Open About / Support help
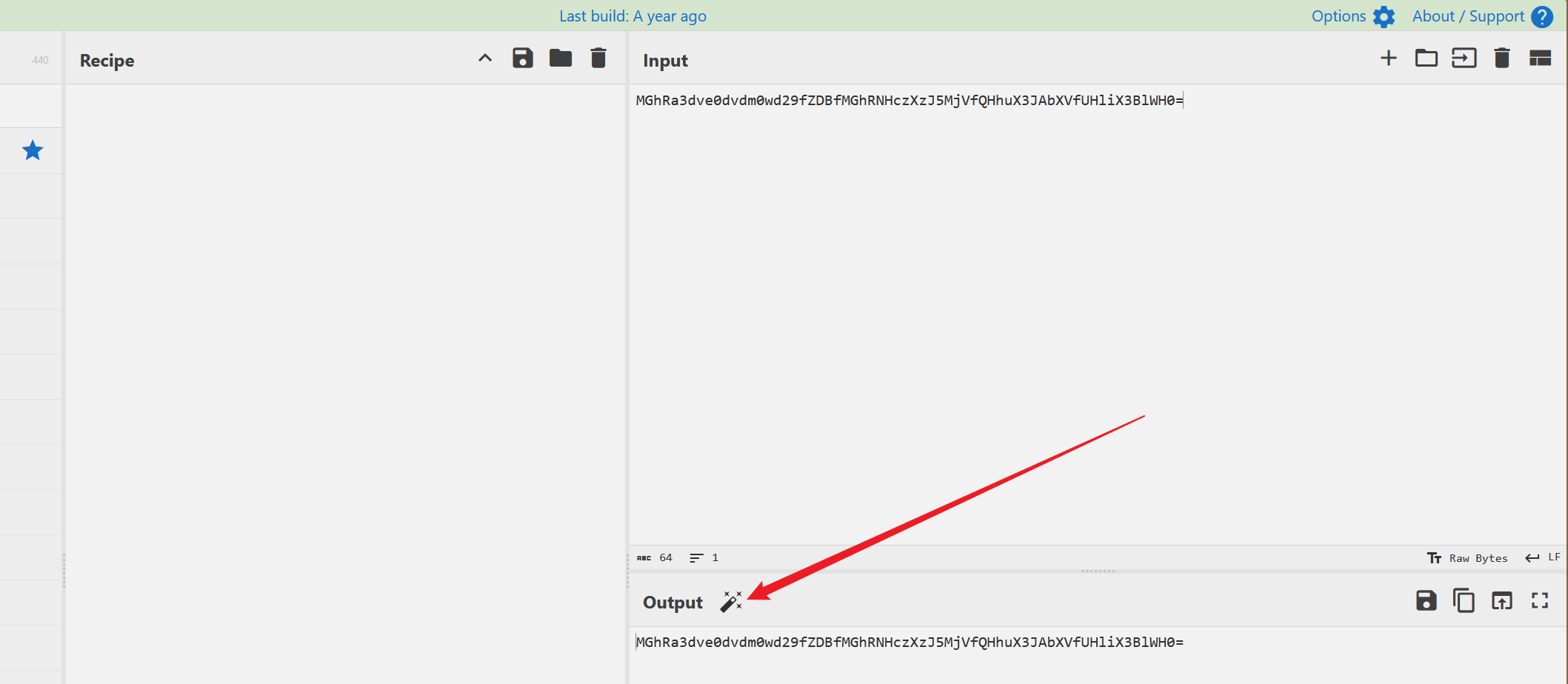 coord(1481,16)
